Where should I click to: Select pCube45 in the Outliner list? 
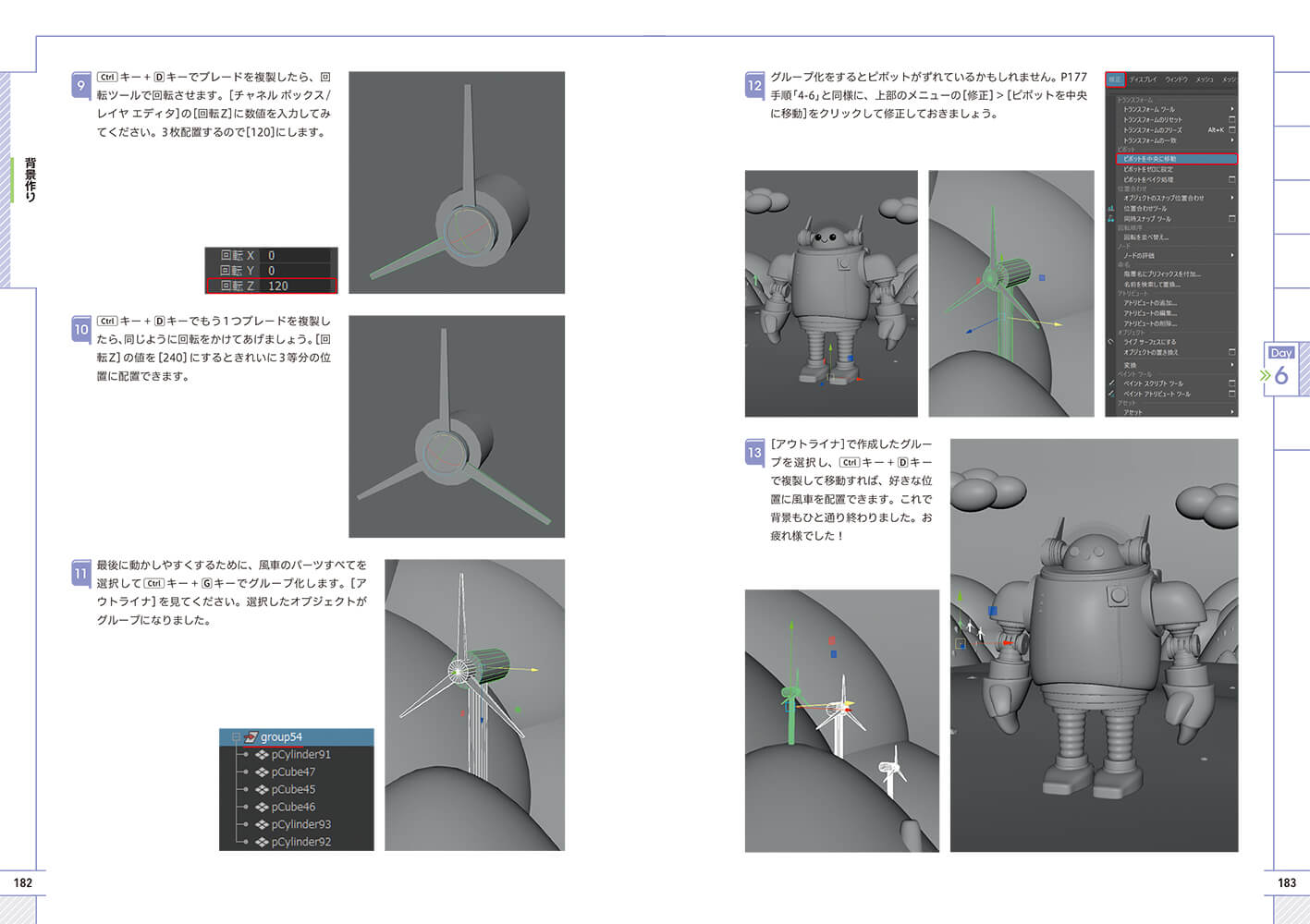pyautogui.click(x=293, y=790)
